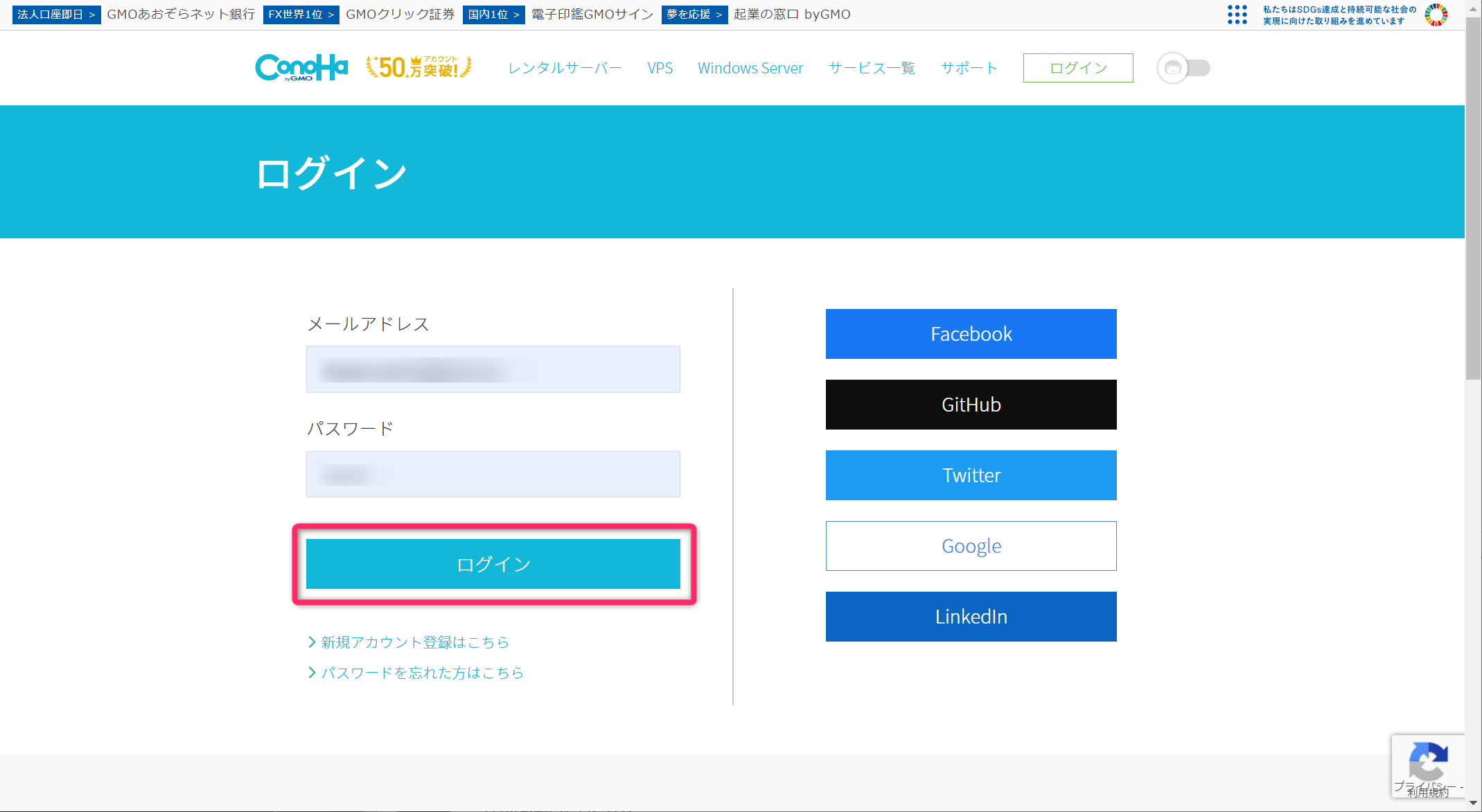1482x812 pixels.
Task: Click the 夢を応援 blue tag
Action: click(694, 15)
